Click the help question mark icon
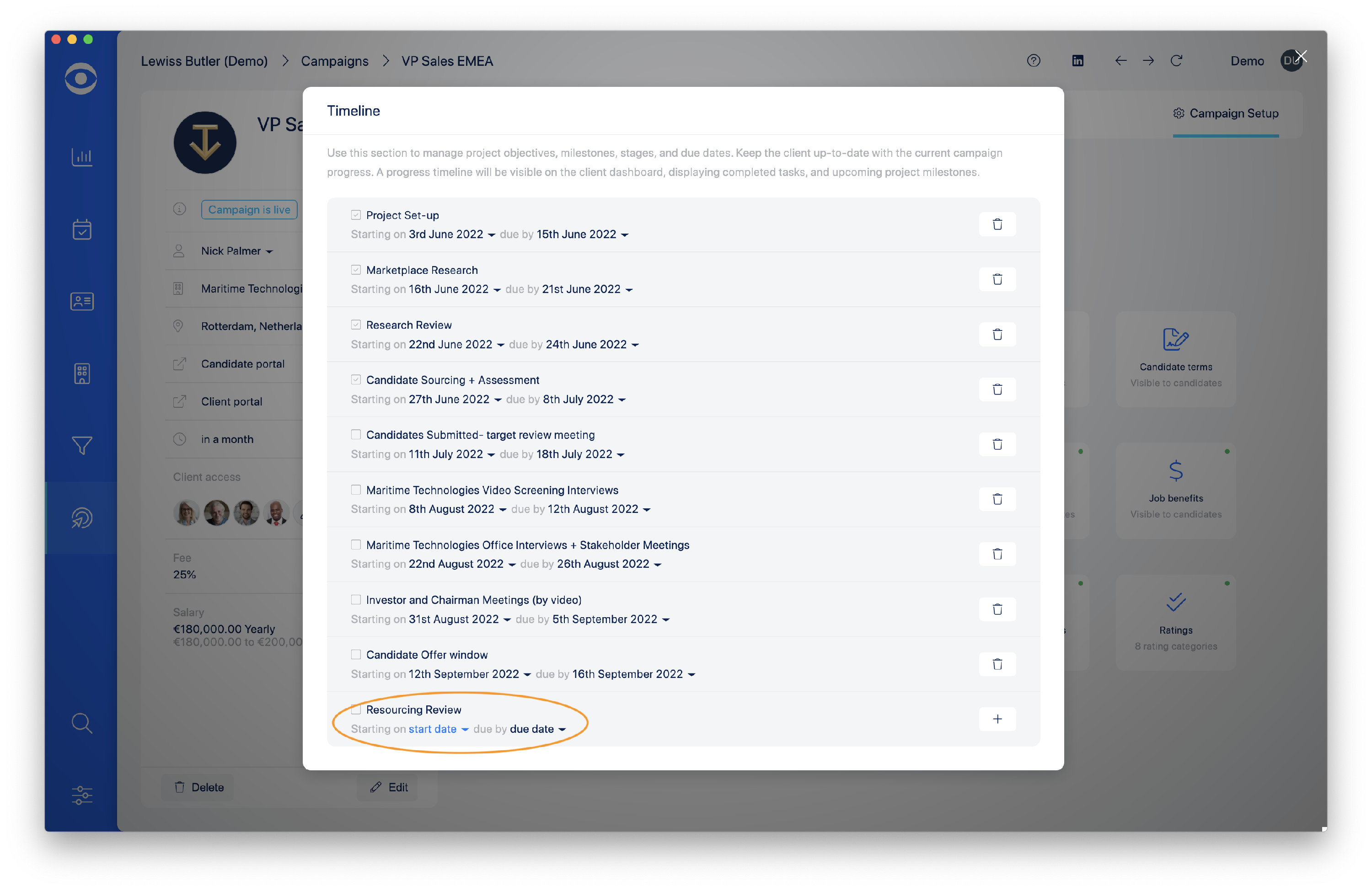 [1033, 60]
